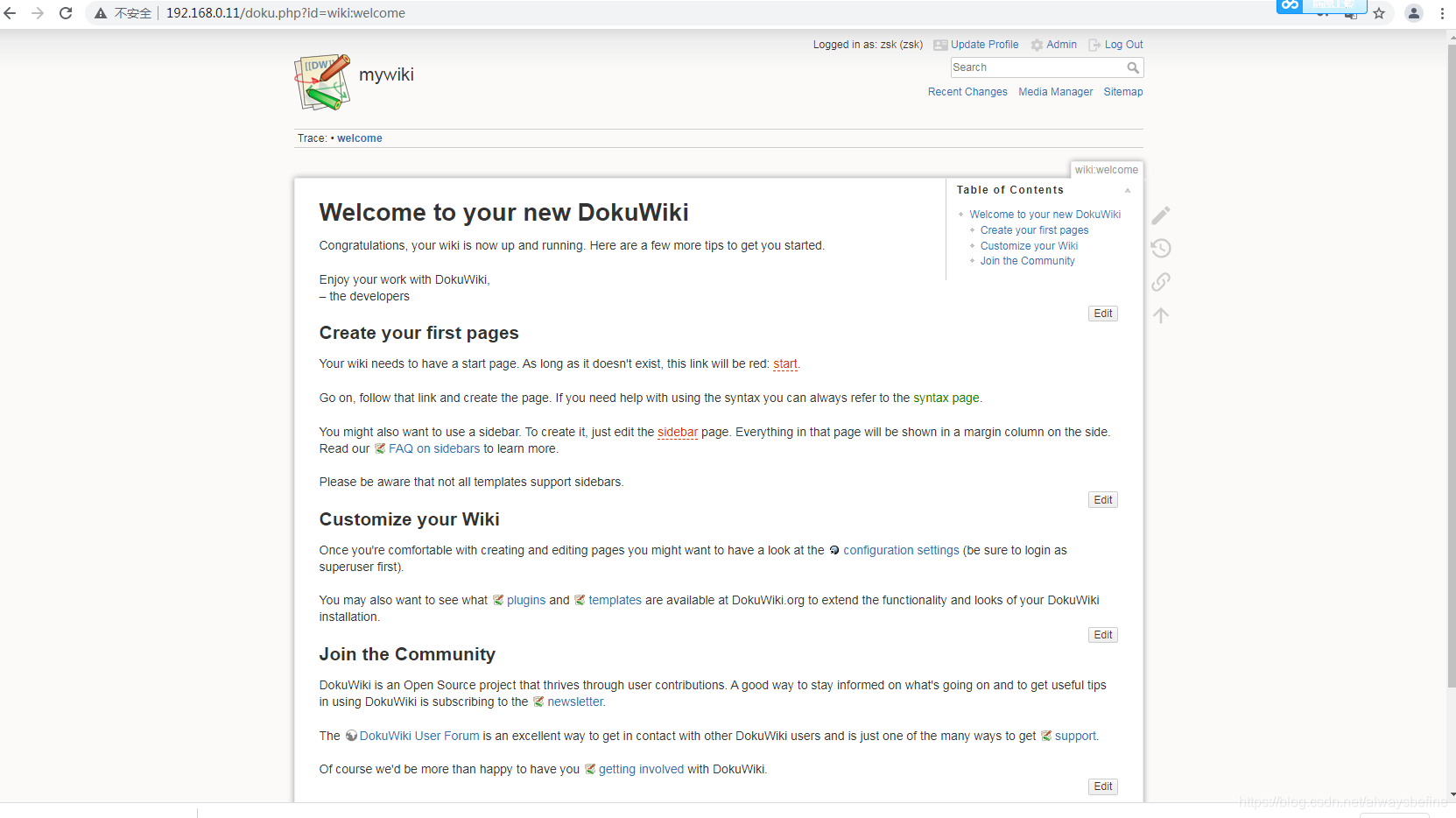
Task: Open Chrome's three-dot menu
Action: pos(1442,13)
